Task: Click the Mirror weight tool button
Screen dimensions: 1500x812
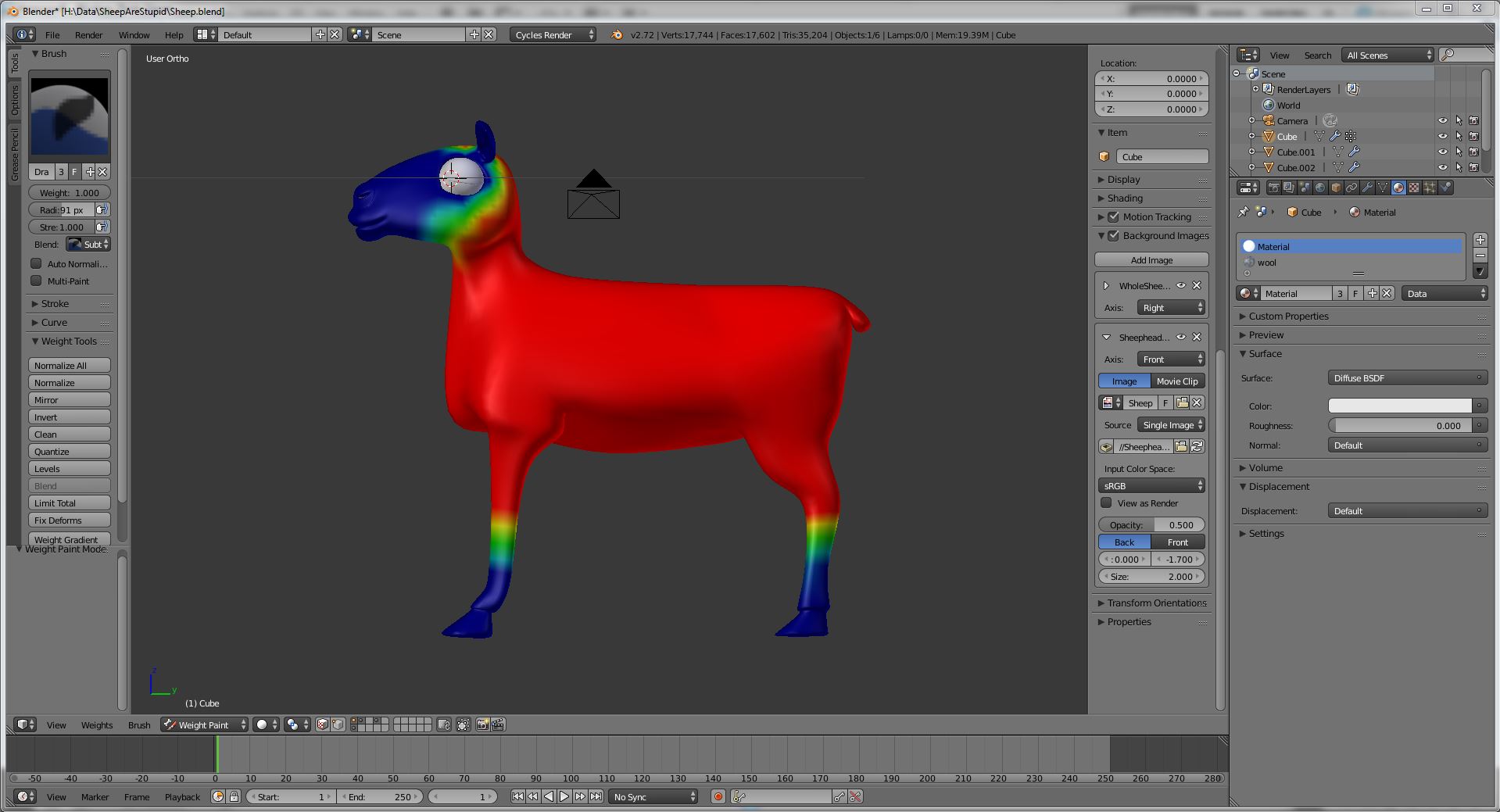Action: pos(70,399)
